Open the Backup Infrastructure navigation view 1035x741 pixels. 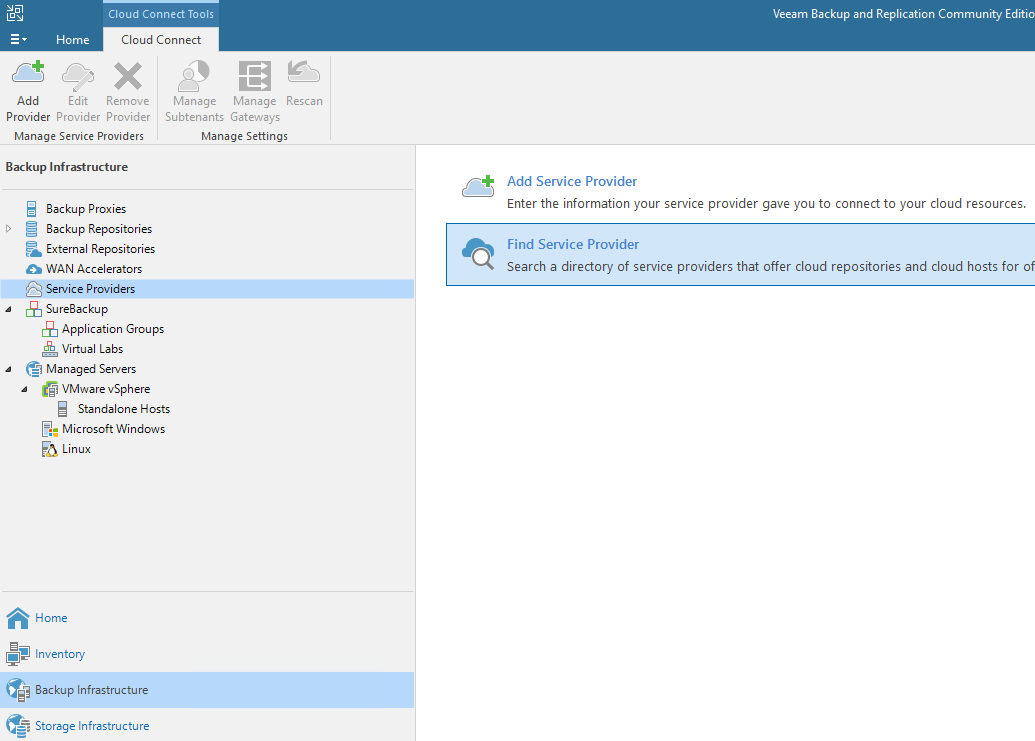pos(207,690)
